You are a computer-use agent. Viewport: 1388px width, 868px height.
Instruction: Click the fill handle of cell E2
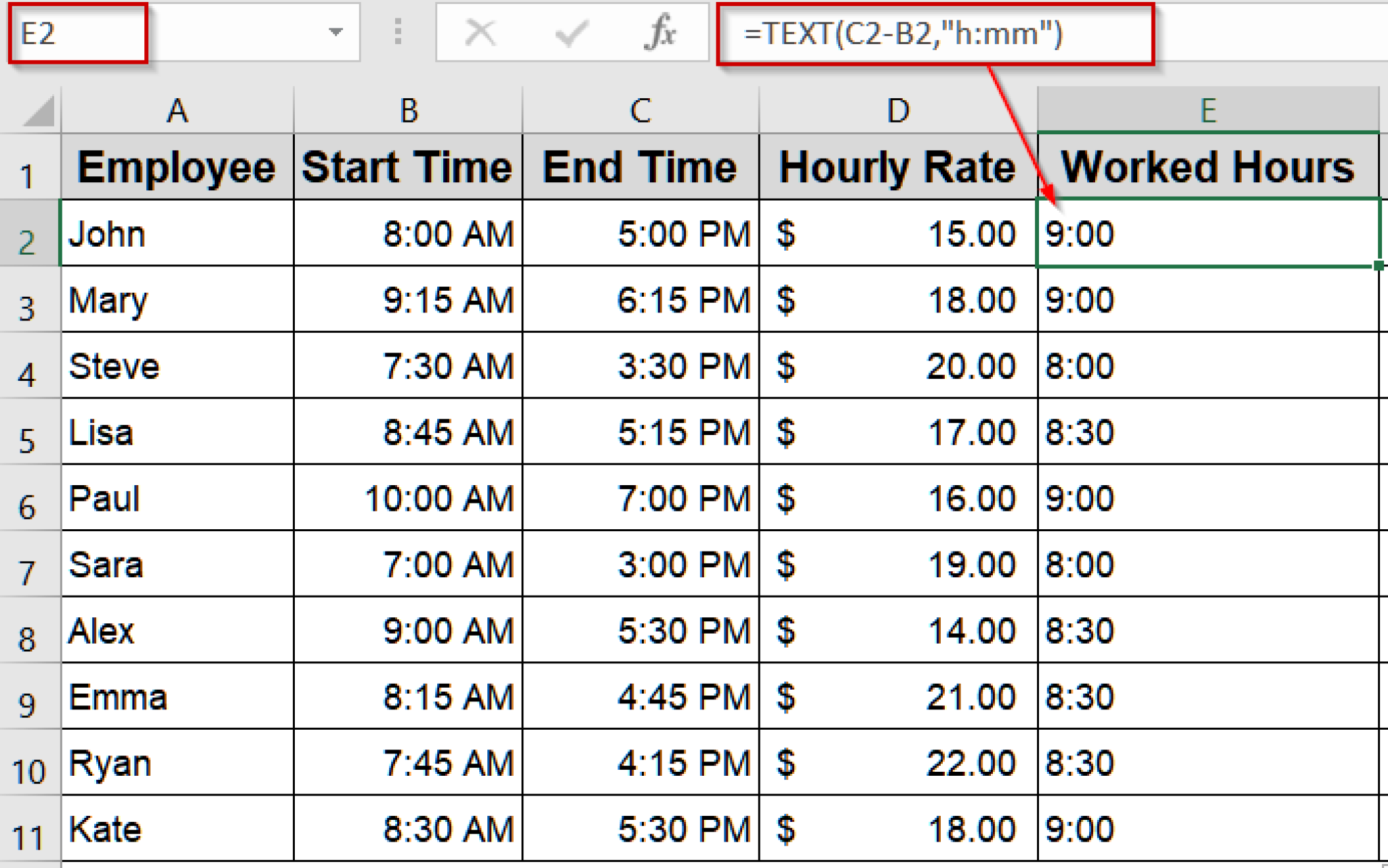pyautogui.click(x=1379, y=266)
